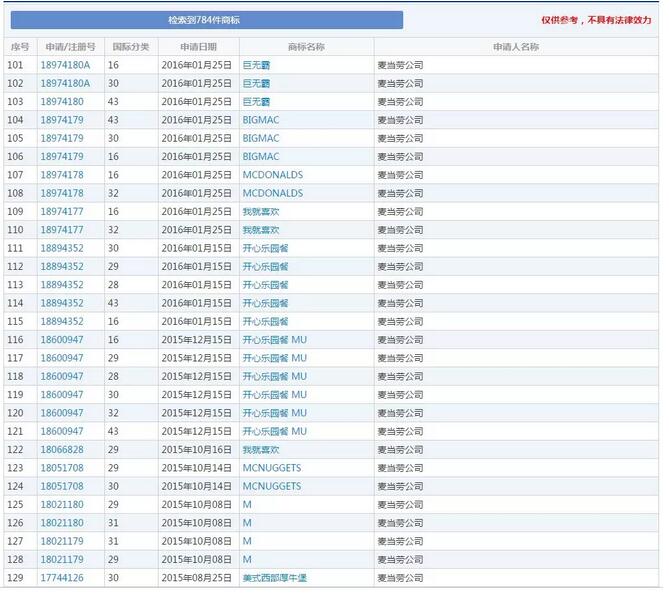
Task: Open BIGMAC trademark in row 106
Action: point(261,157)
